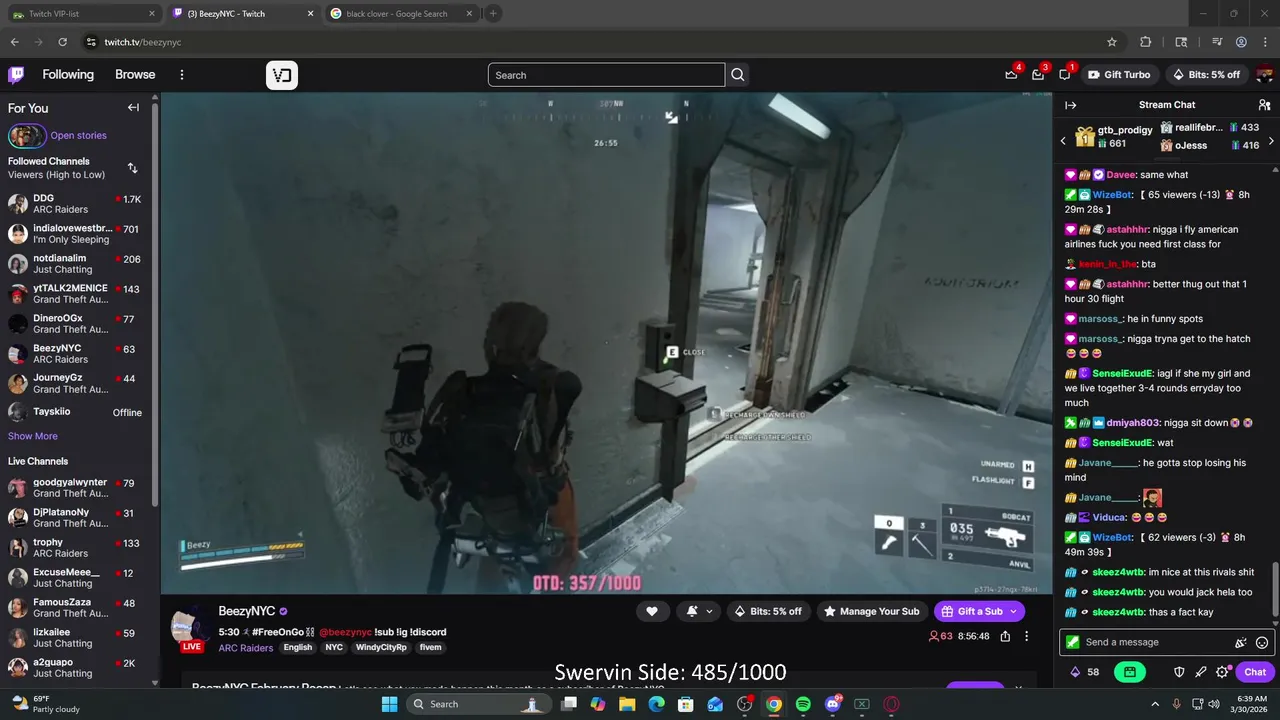This screenshot has height=720, width=1280.
Task: Switch to Twitch VIP-list tab
Action: pyautogui.click(x=83, y=14)
